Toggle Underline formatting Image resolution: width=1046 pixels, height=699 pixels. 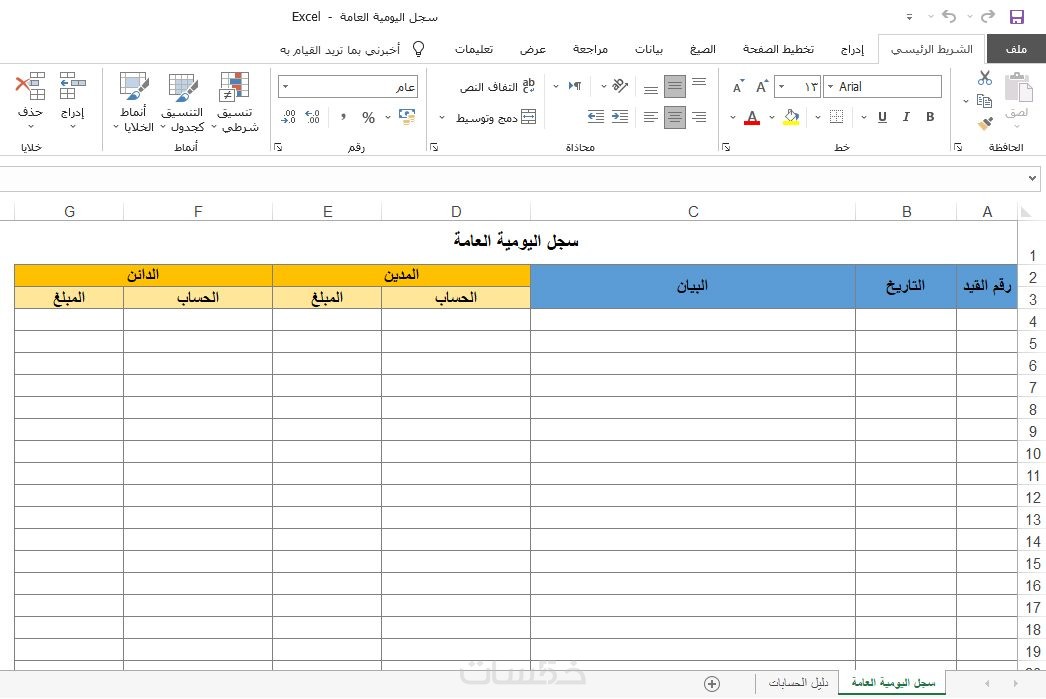click(882, 117)
